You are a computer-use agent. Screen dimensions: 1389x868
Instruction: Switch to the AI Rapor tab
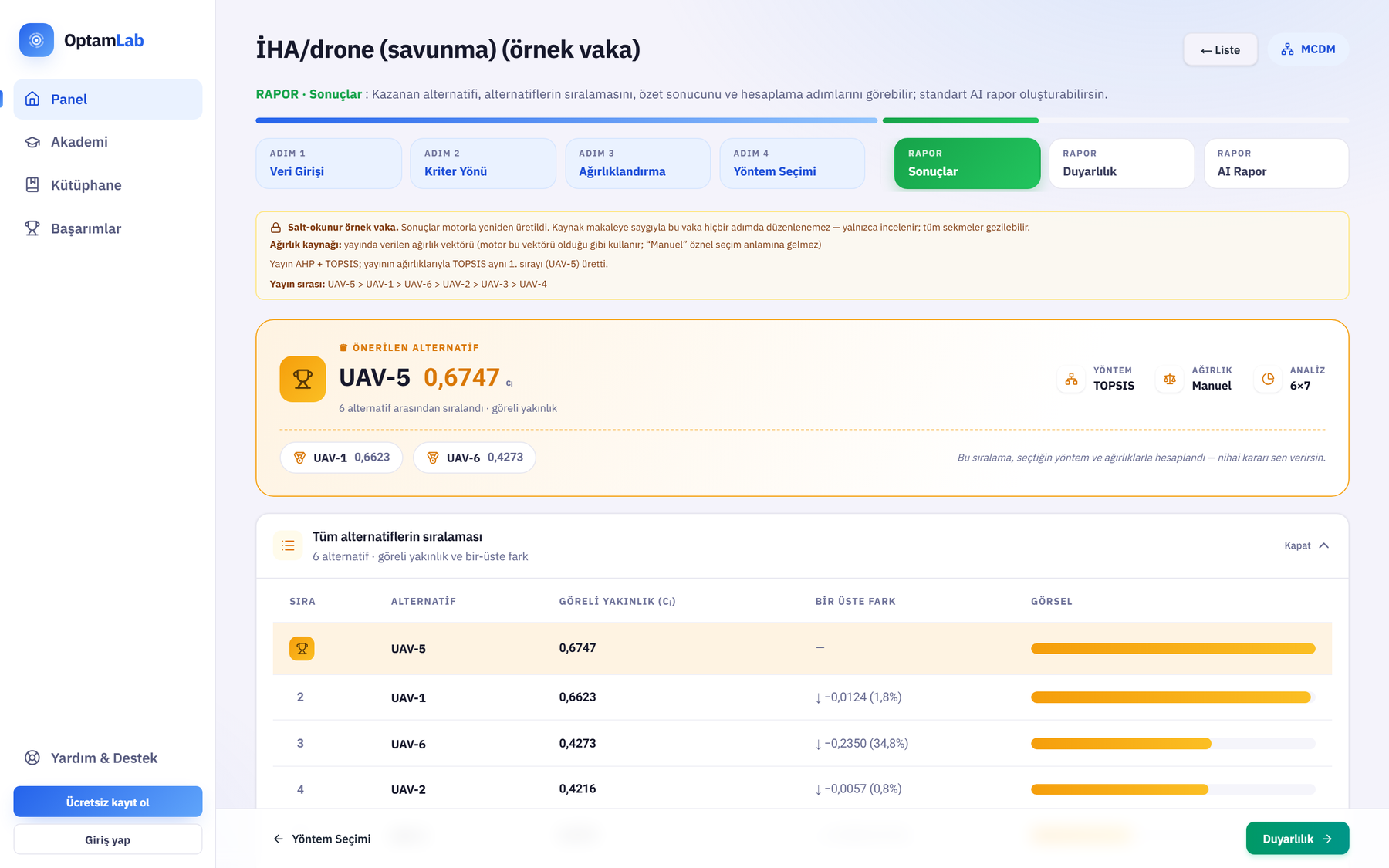coord(1276,164)
